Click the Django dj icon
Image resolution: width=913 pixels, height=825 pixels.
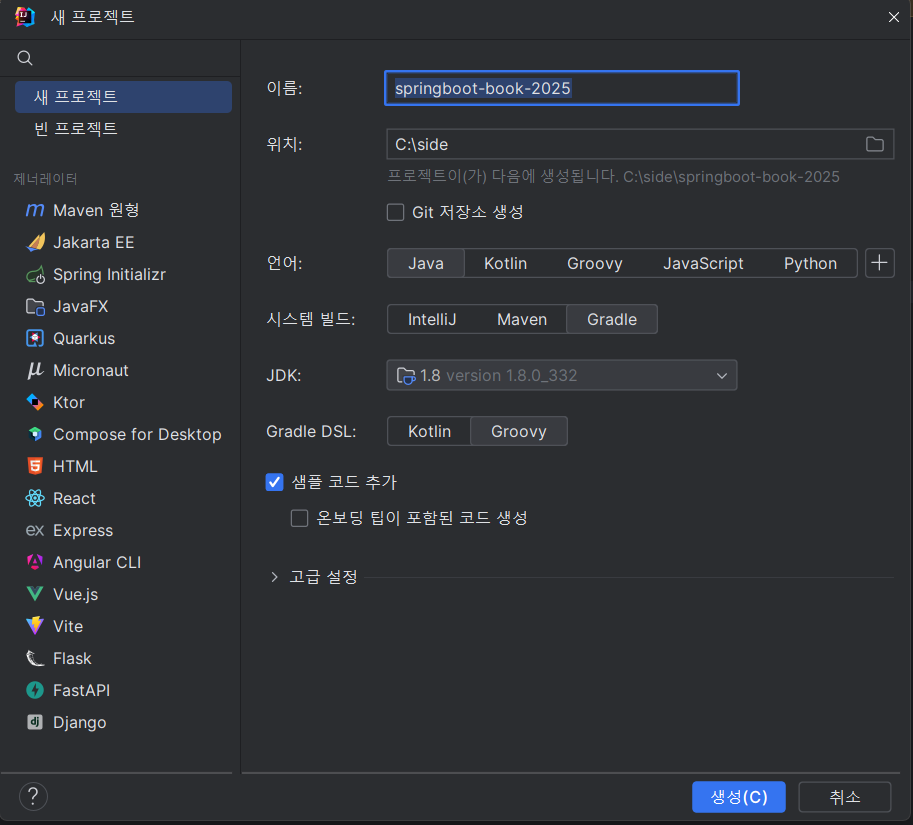pyautogui.click(x=35, y=723)
